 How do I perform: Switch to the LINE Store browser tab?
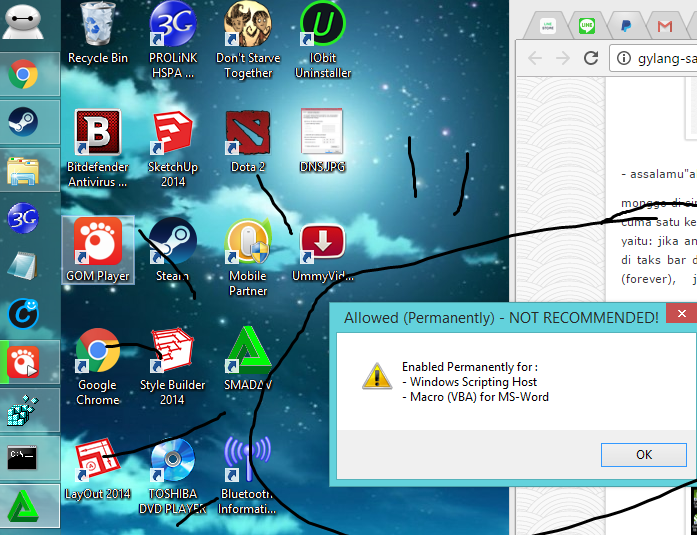(x=548, y=26)
